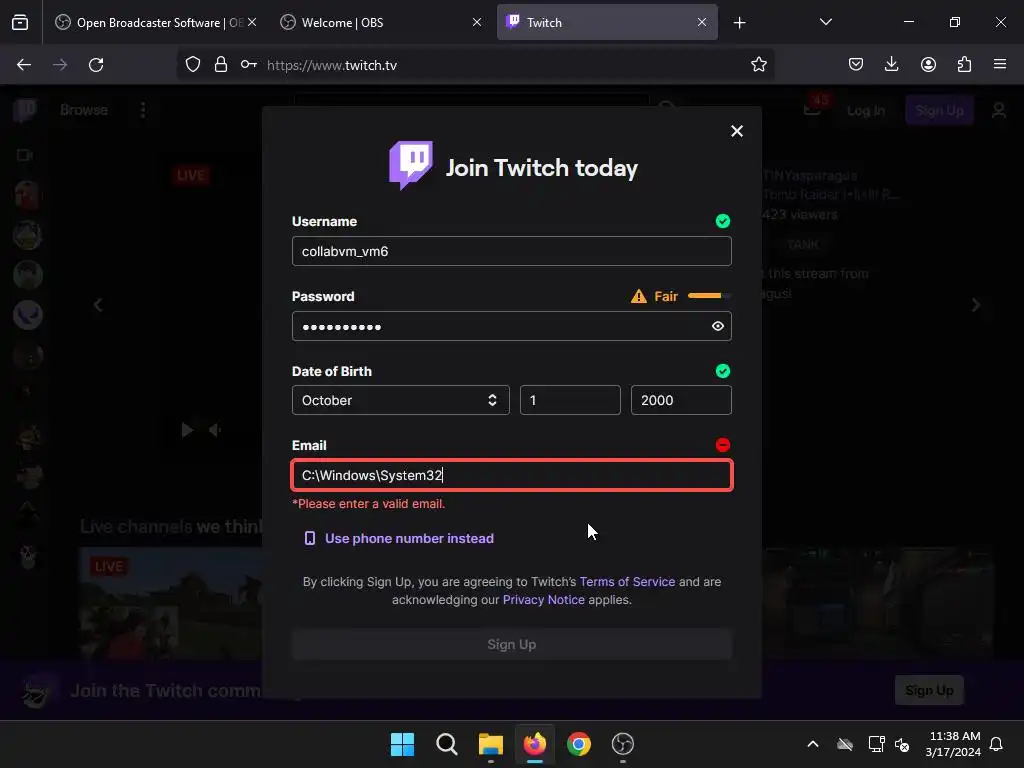Click the green Date of Birth checkmark
This screenshot has width=1024, height=768.
722,371
